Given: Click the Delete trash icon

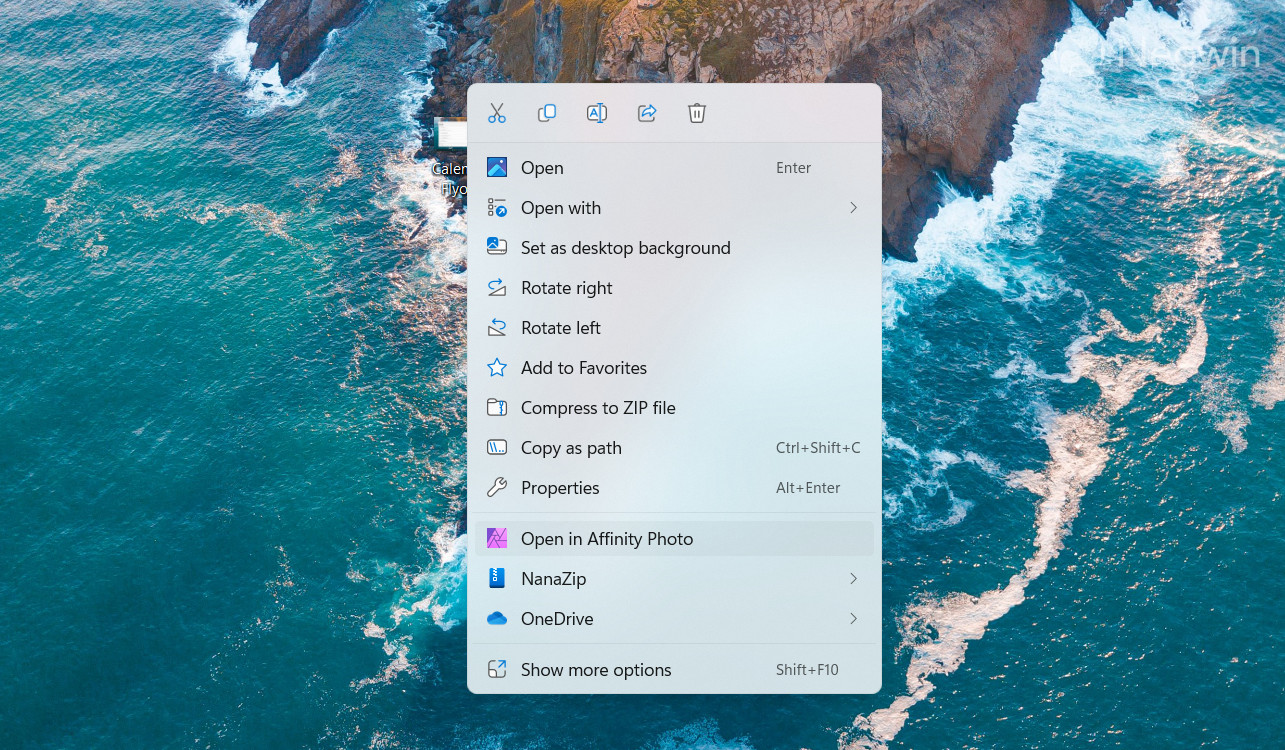Looking at the screenshot, I should 697,113.
